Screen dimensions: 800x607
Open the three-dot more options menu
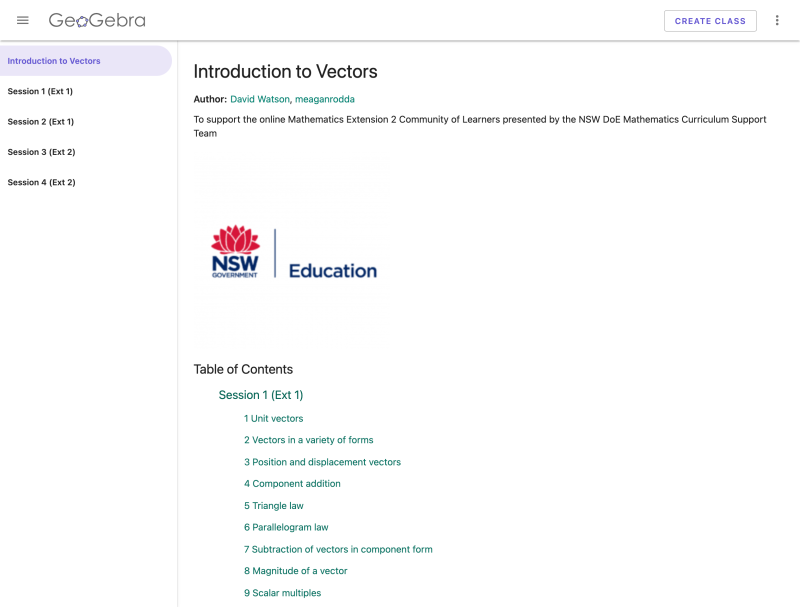[777, 20]
